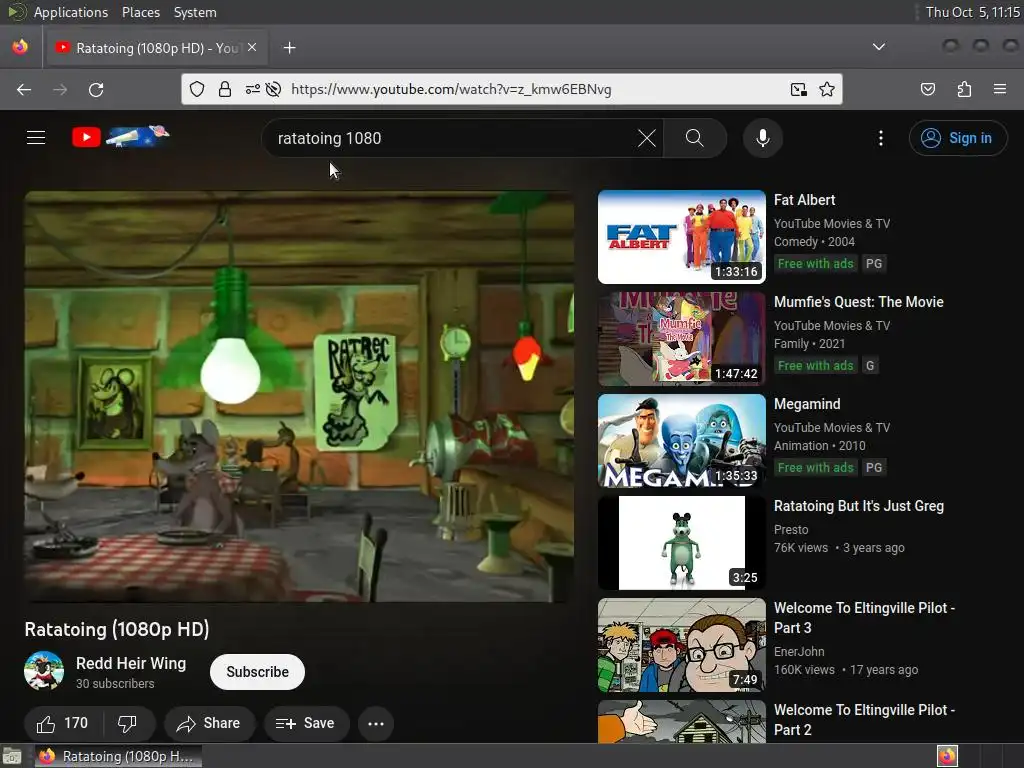The width and height of the screenshot is (1024, 768).
Task: Open Firefox application menu
Action: 1000,89
